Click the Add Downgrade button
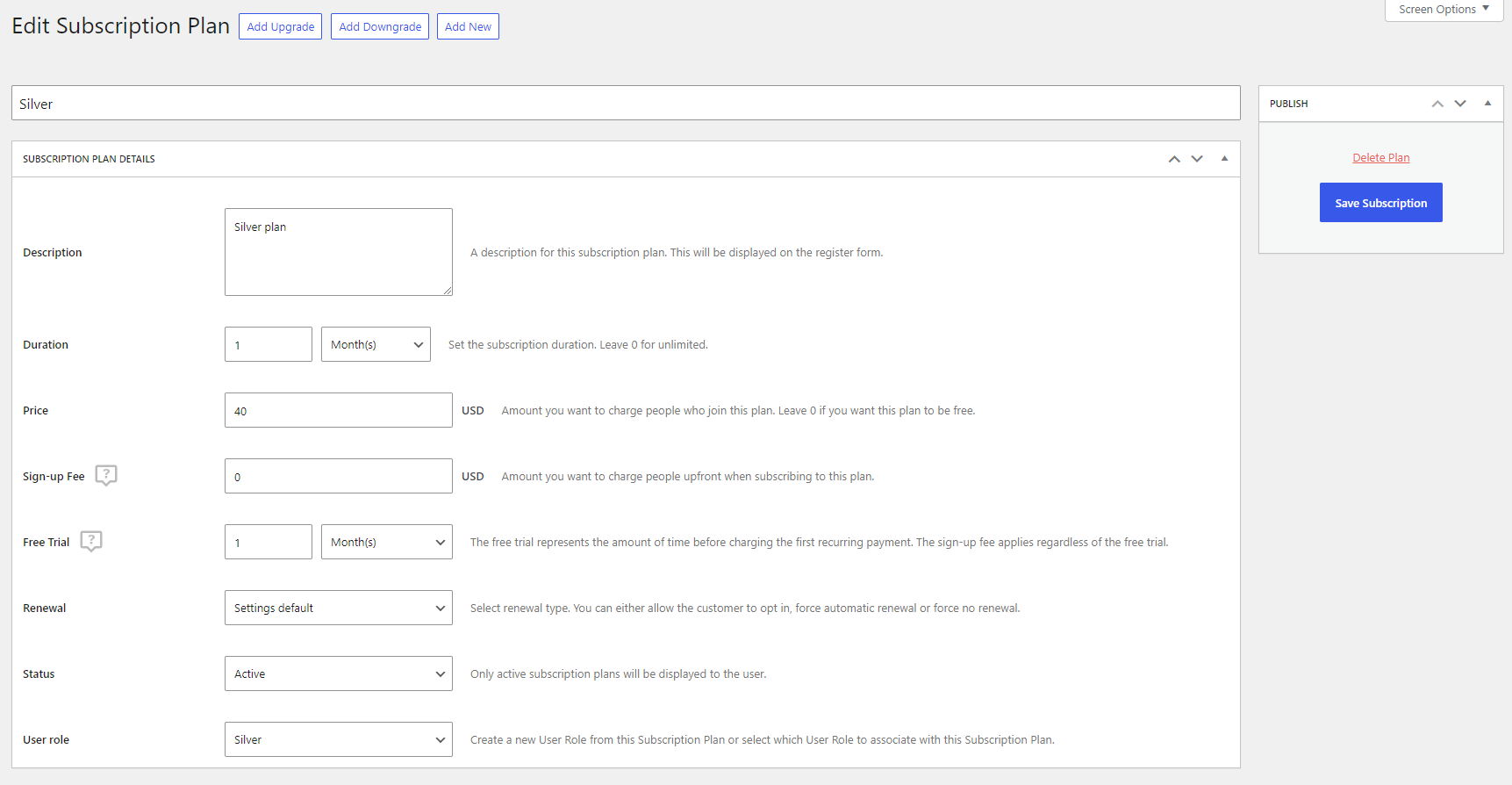The height and width of the screenshot is (785, 1512). [380, 26]
